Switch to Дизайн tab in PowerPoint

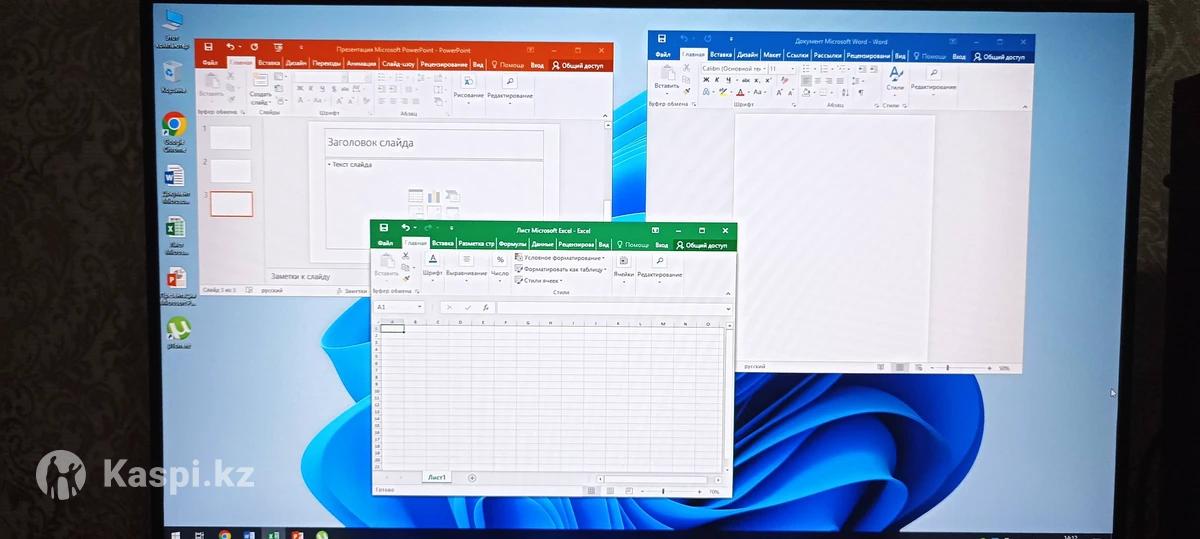click(x=295, y=63)
